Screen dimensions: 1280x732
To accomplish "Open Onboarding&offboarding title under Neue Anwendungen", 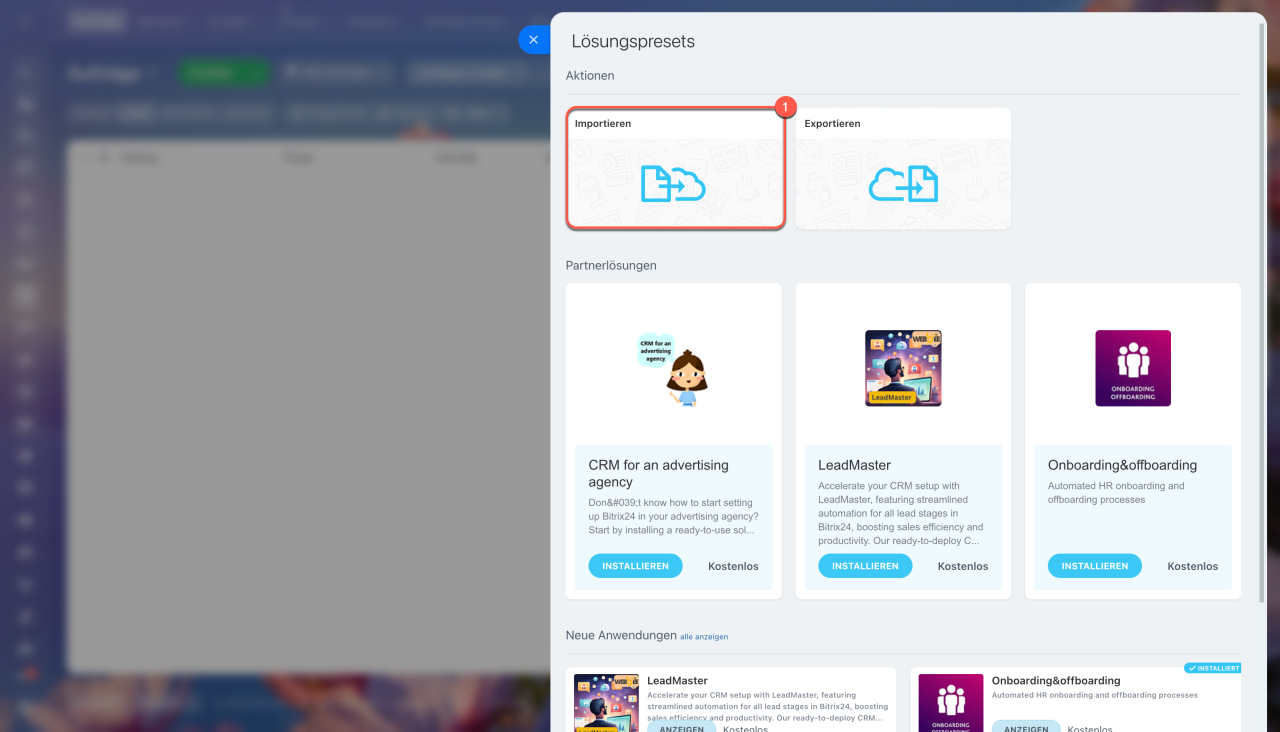I will pos(1056,681).
